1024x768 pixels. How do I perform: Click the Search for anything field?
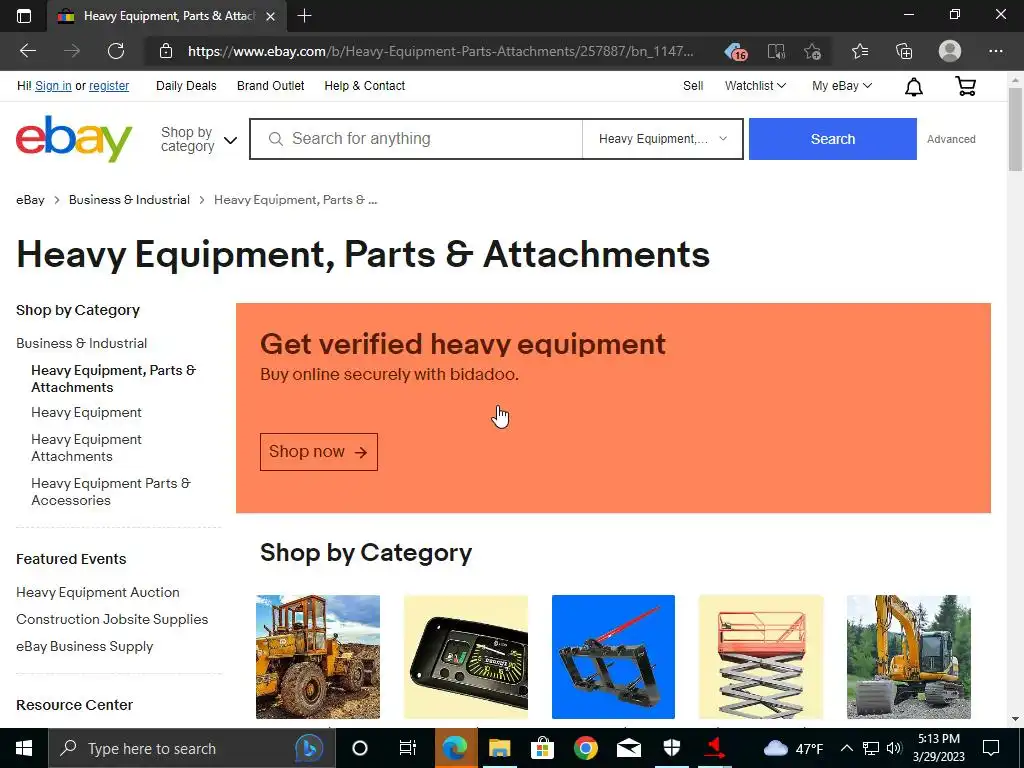[417, 138]
